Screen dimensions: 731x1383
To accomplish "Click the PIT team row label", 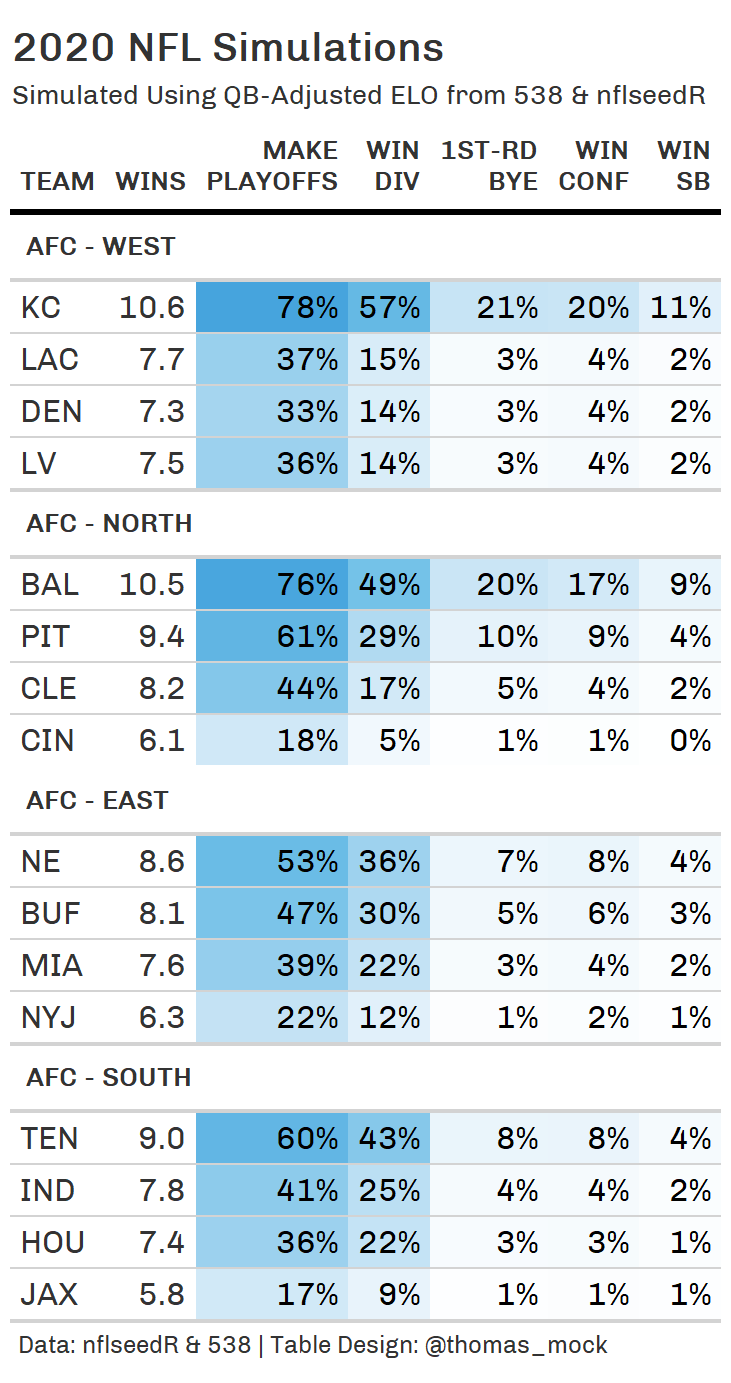I will (42, 636).
